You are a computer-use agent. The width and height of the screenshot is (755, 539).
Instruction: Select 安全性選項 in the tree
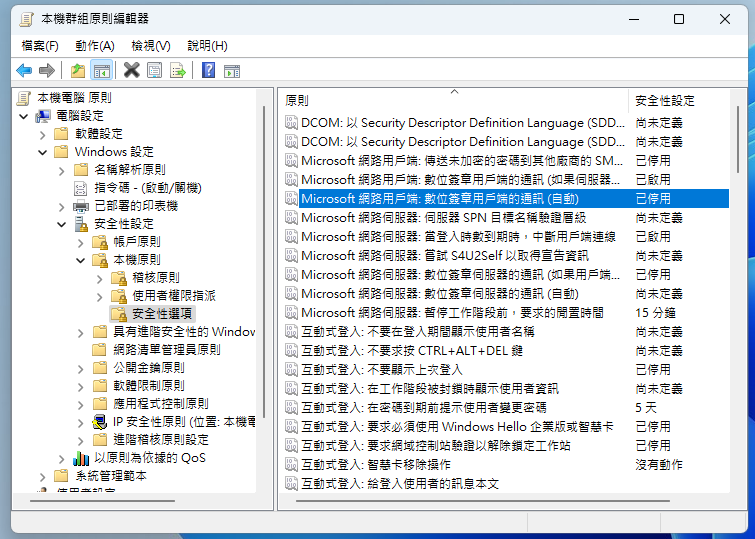point(162,314)
